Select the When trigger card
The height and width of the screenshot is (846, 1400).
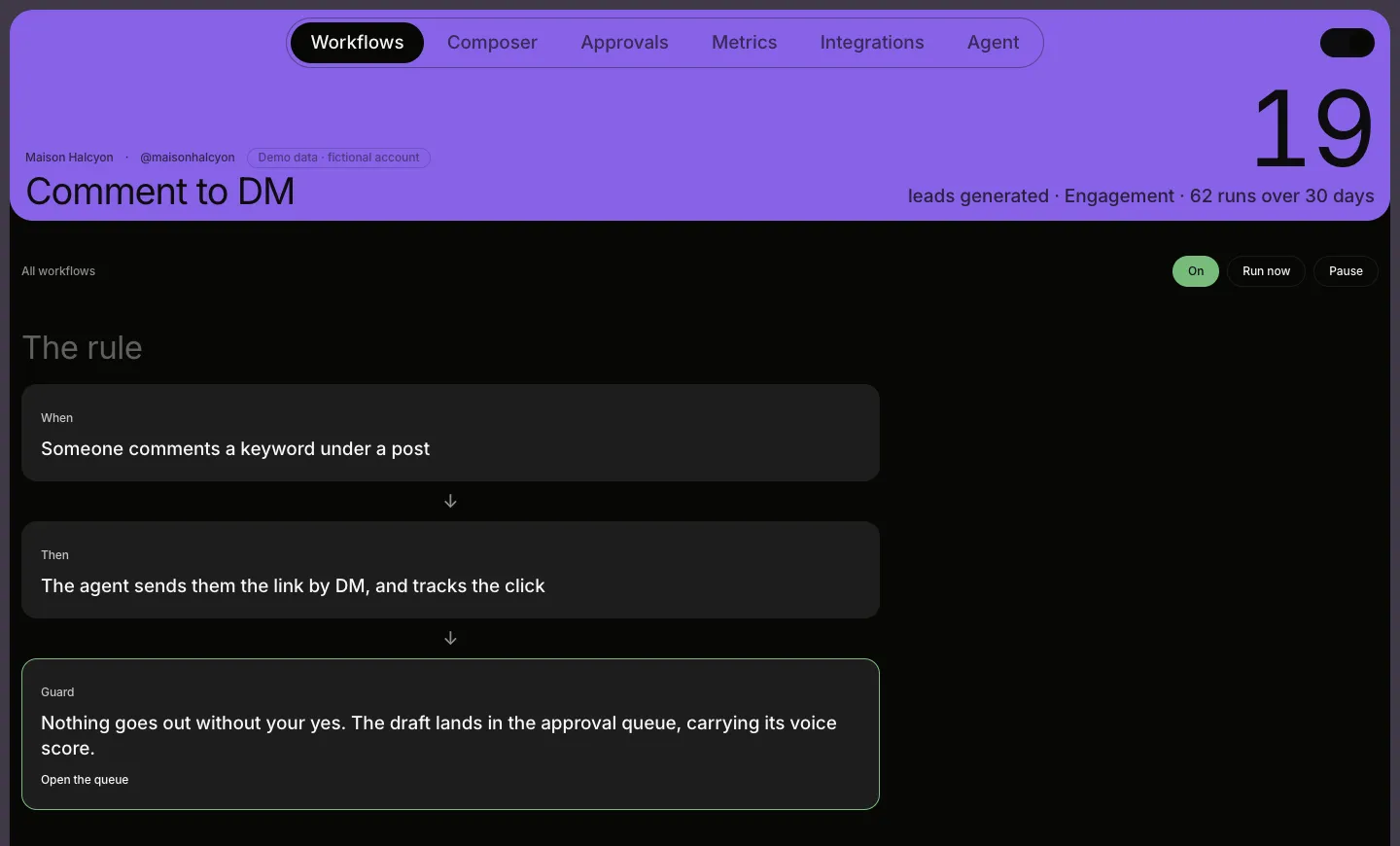450,433
